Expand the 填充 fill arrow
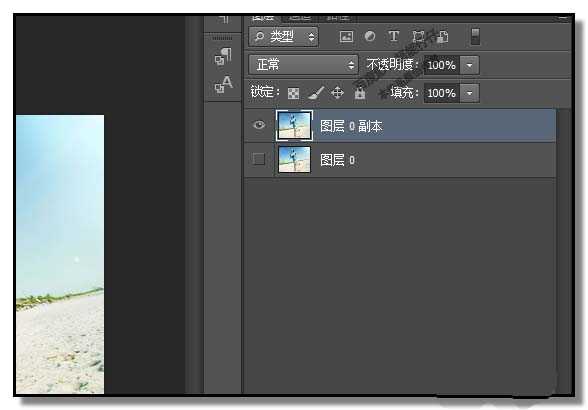 tap(470, 93)
